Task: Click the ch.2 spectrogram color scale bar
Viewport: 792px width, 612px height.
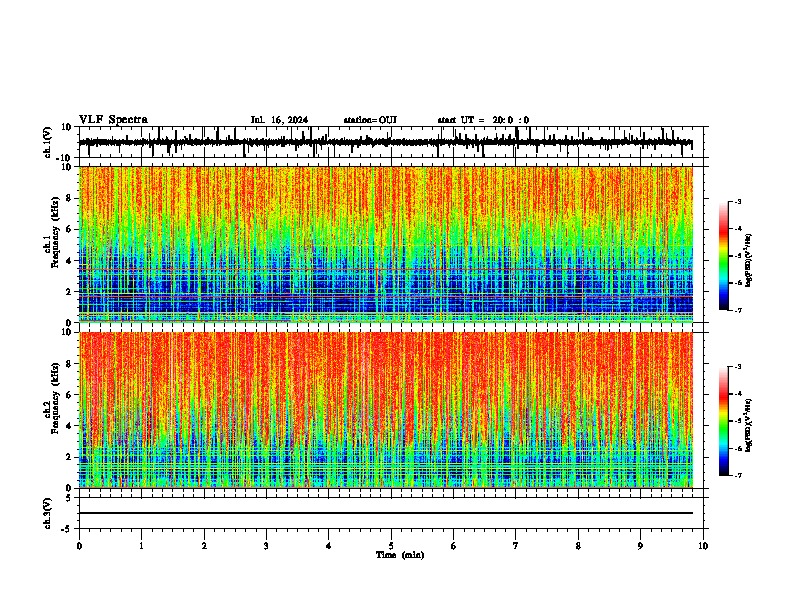Action: point(723,421)
